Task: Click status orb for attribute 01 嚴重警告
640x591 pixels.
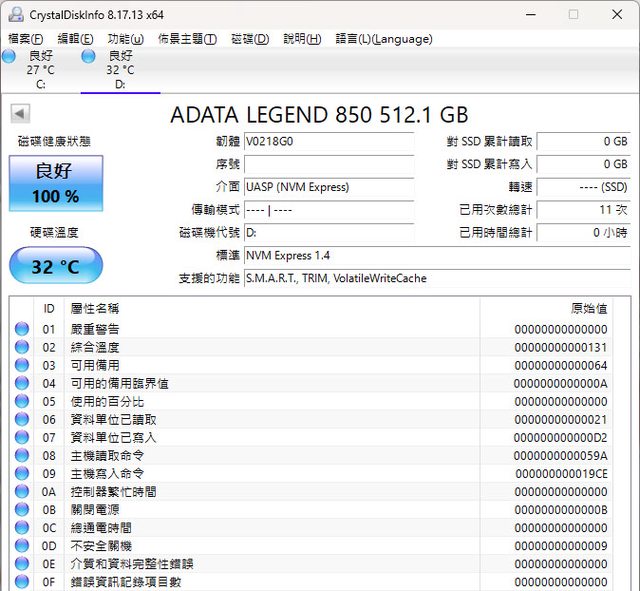Action: point(22,329)
